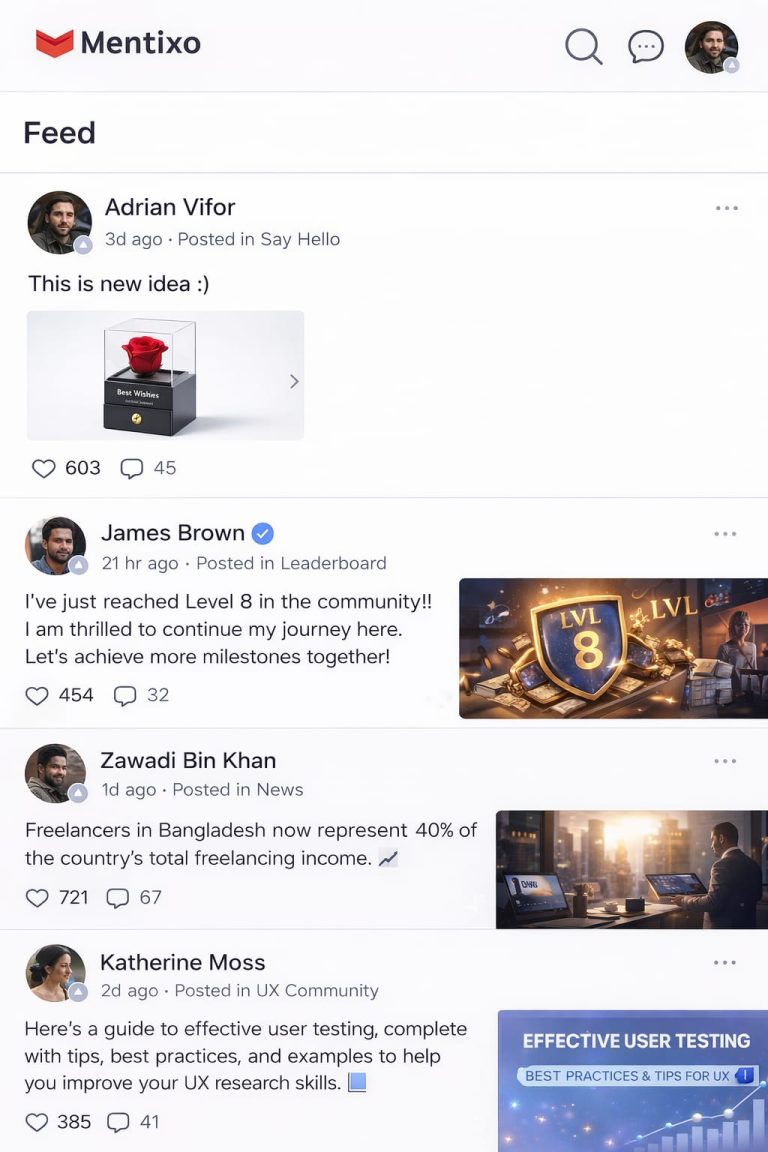The width and height of the screenshot is (768, 1152).
Task: Like James Brown's Level 8 post
Action: point(37,695)
